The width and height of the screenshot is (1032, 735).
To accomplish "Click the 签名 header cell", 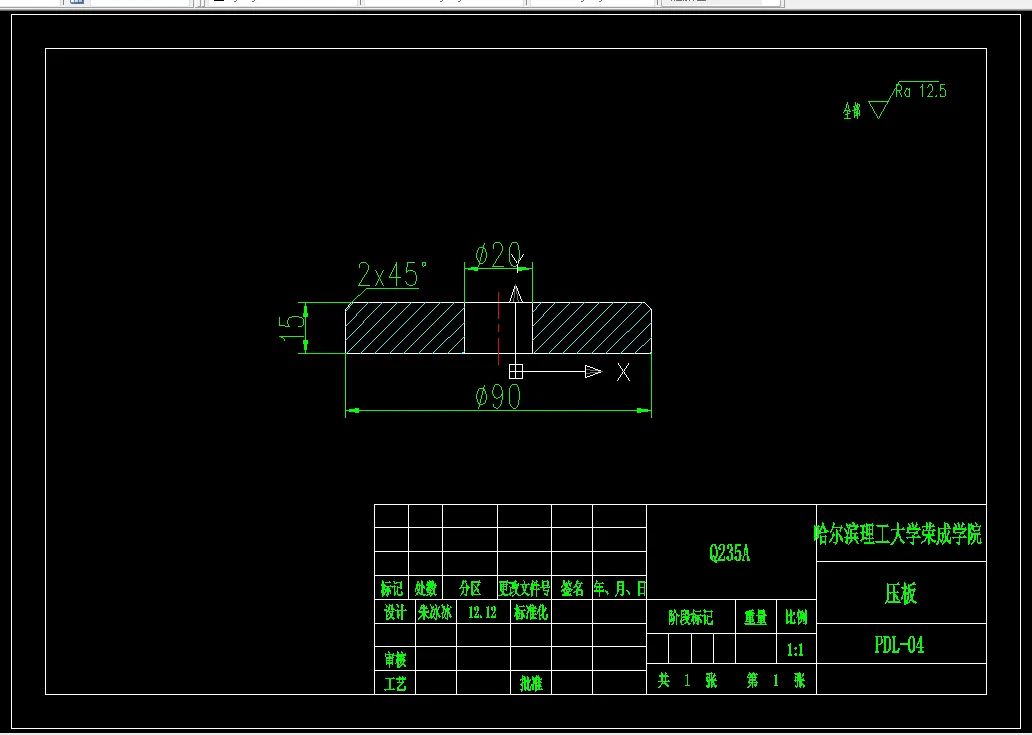I will point(572,588).
